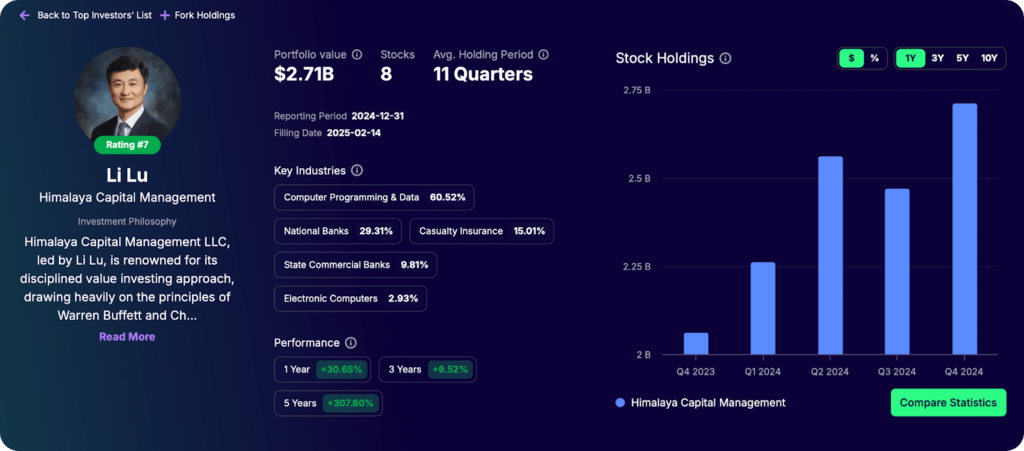
Task: Click the Q2 2024 chart bar
Action: tap(830, 256)
